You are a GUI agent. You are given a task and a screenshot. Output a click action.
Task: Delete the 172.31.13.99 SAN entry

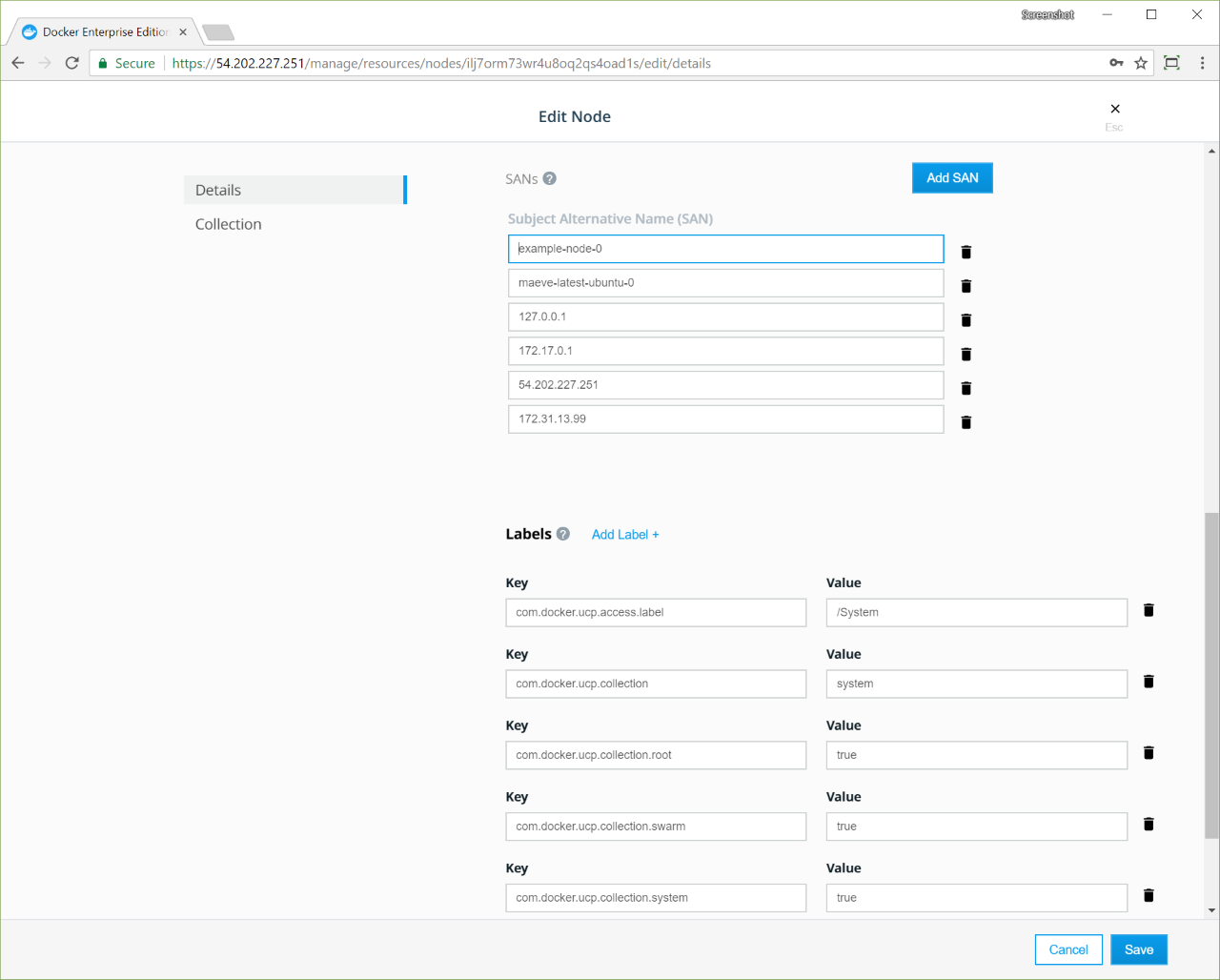[x=966, y=422]
